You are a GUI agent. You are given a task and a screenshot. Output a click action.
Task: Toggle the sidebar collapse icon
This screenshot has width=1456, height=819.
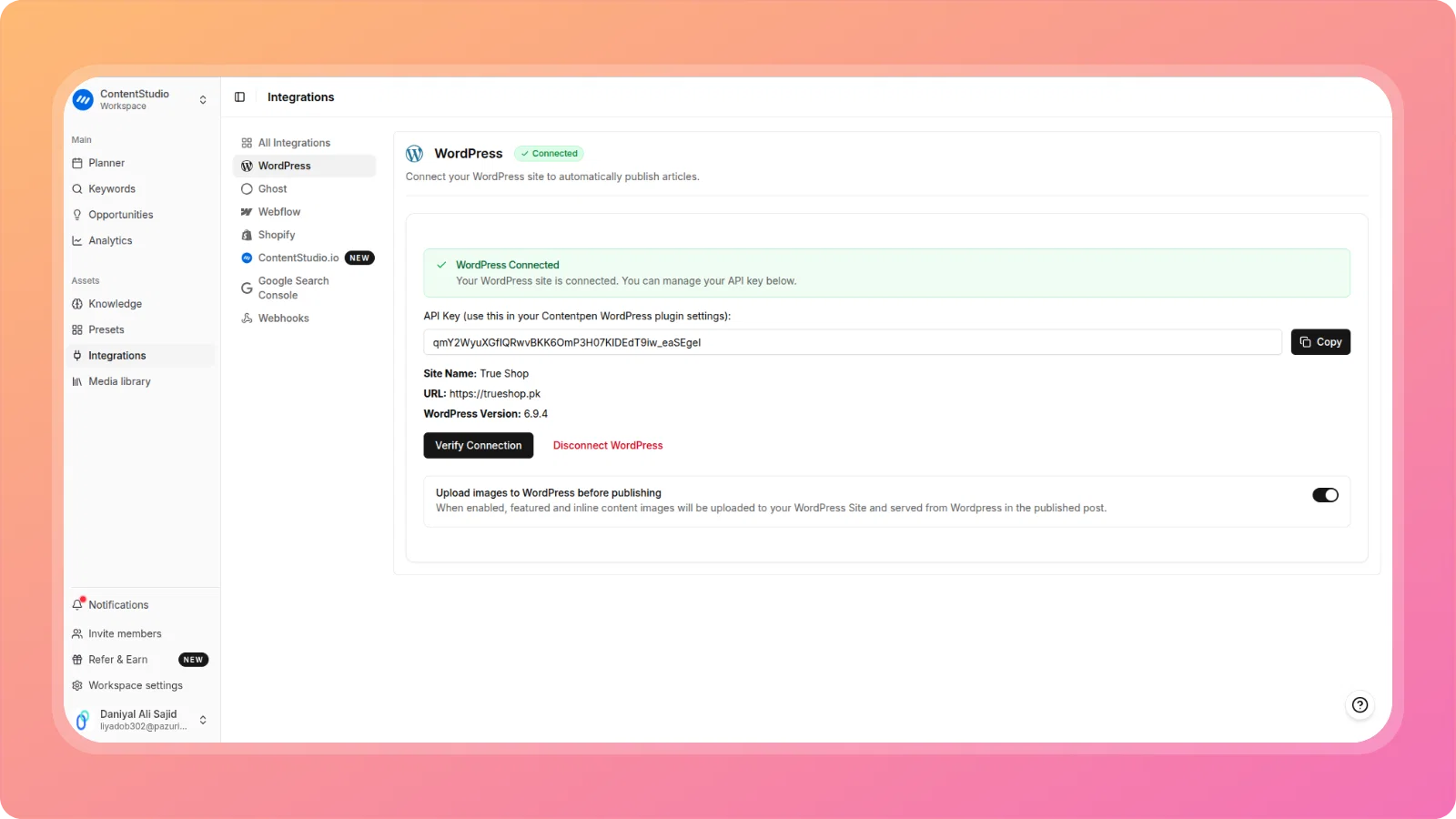coord(239,97)
